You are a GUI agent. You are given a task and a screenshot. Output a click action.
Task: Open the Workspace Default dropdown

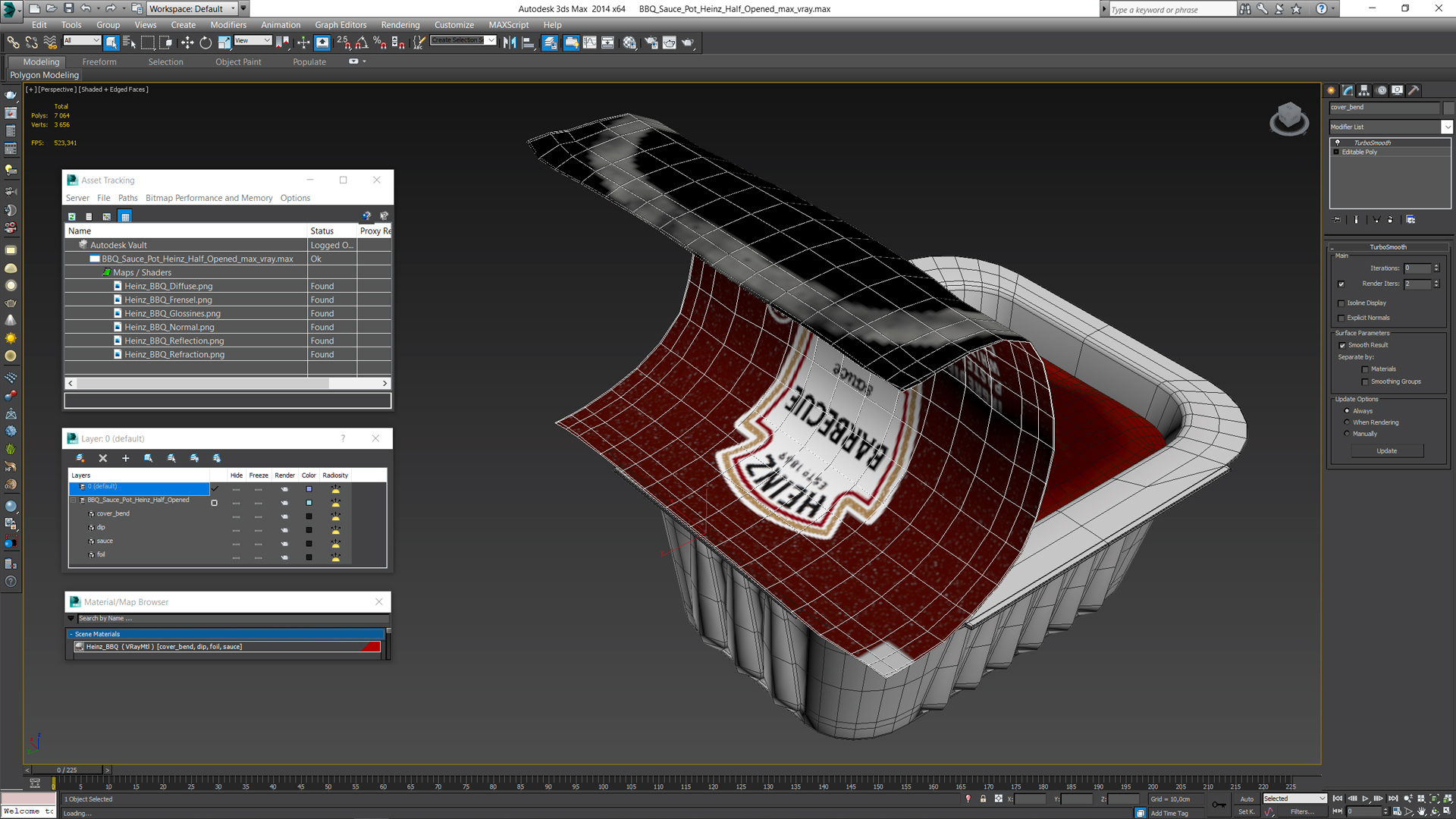point(233,8)
